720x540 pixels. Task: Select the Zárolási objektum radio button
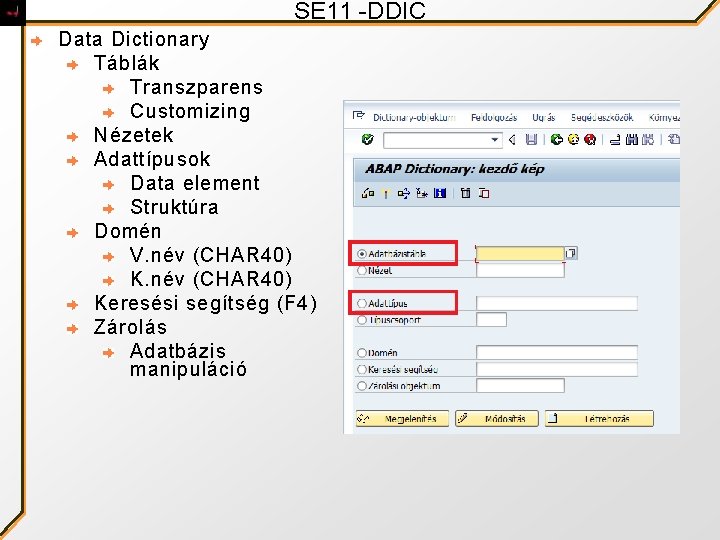coord(362,386)
